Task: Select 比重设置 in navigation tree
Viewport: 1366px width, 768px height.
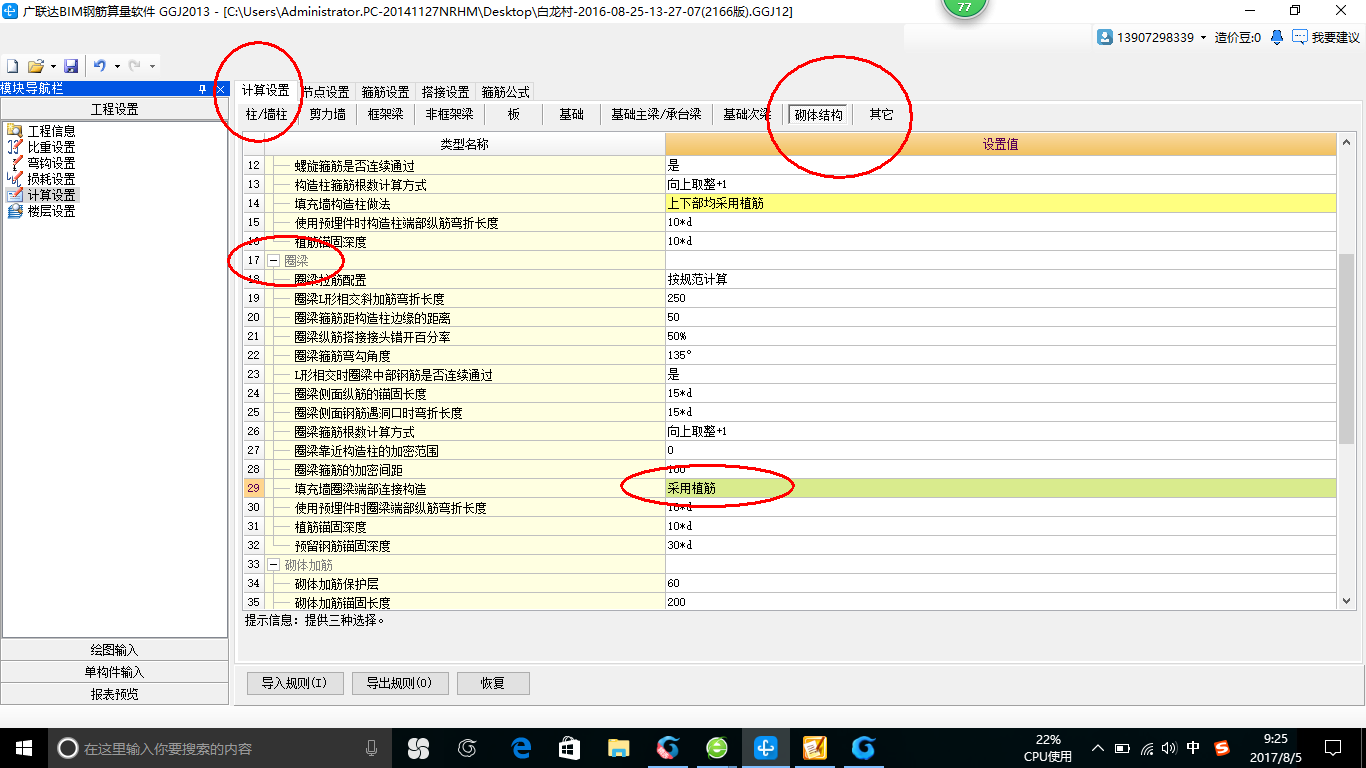Action: [x=51, y=147]
